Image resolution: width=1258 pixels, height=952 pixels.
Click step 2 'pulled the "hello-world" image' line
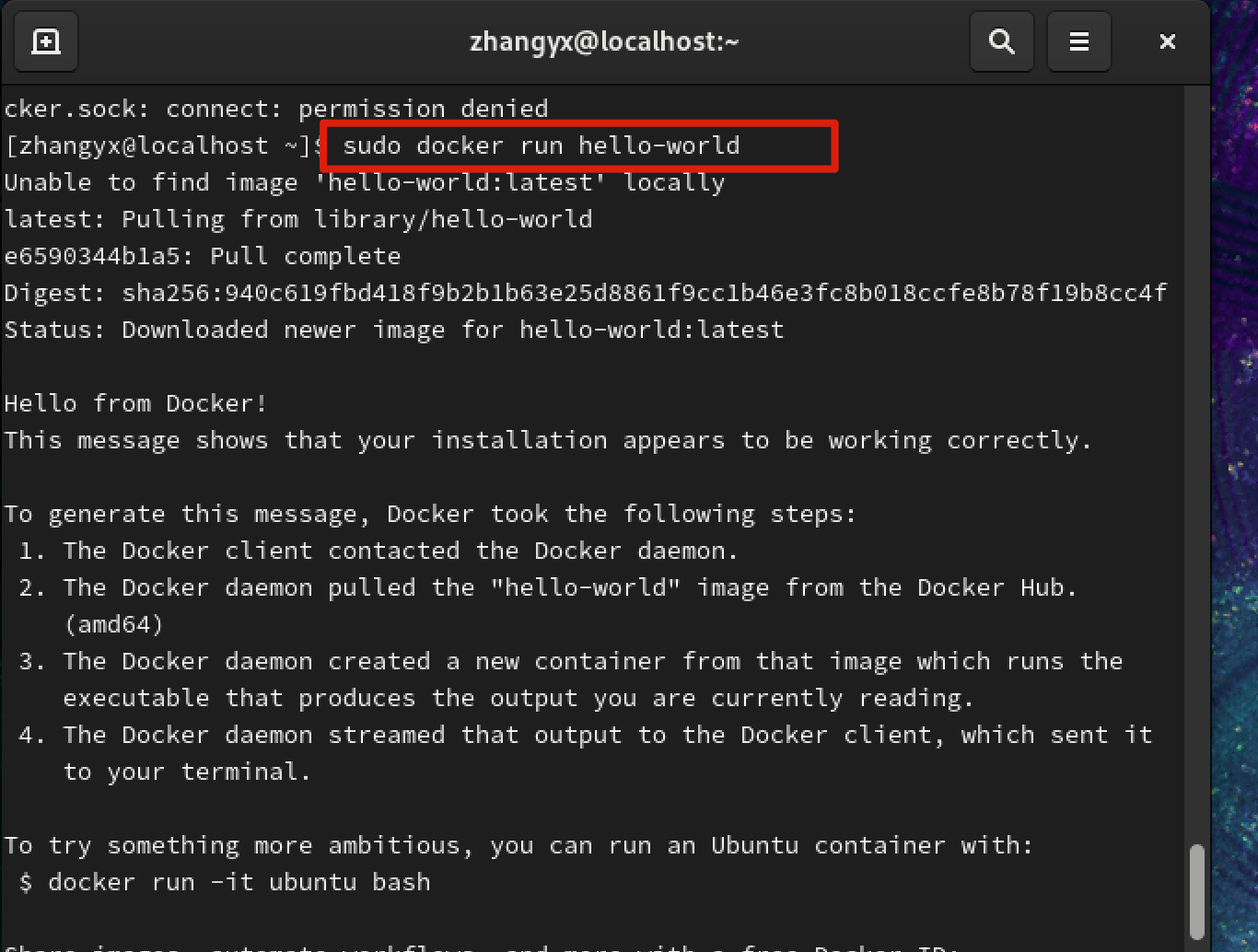pos(548,587)
